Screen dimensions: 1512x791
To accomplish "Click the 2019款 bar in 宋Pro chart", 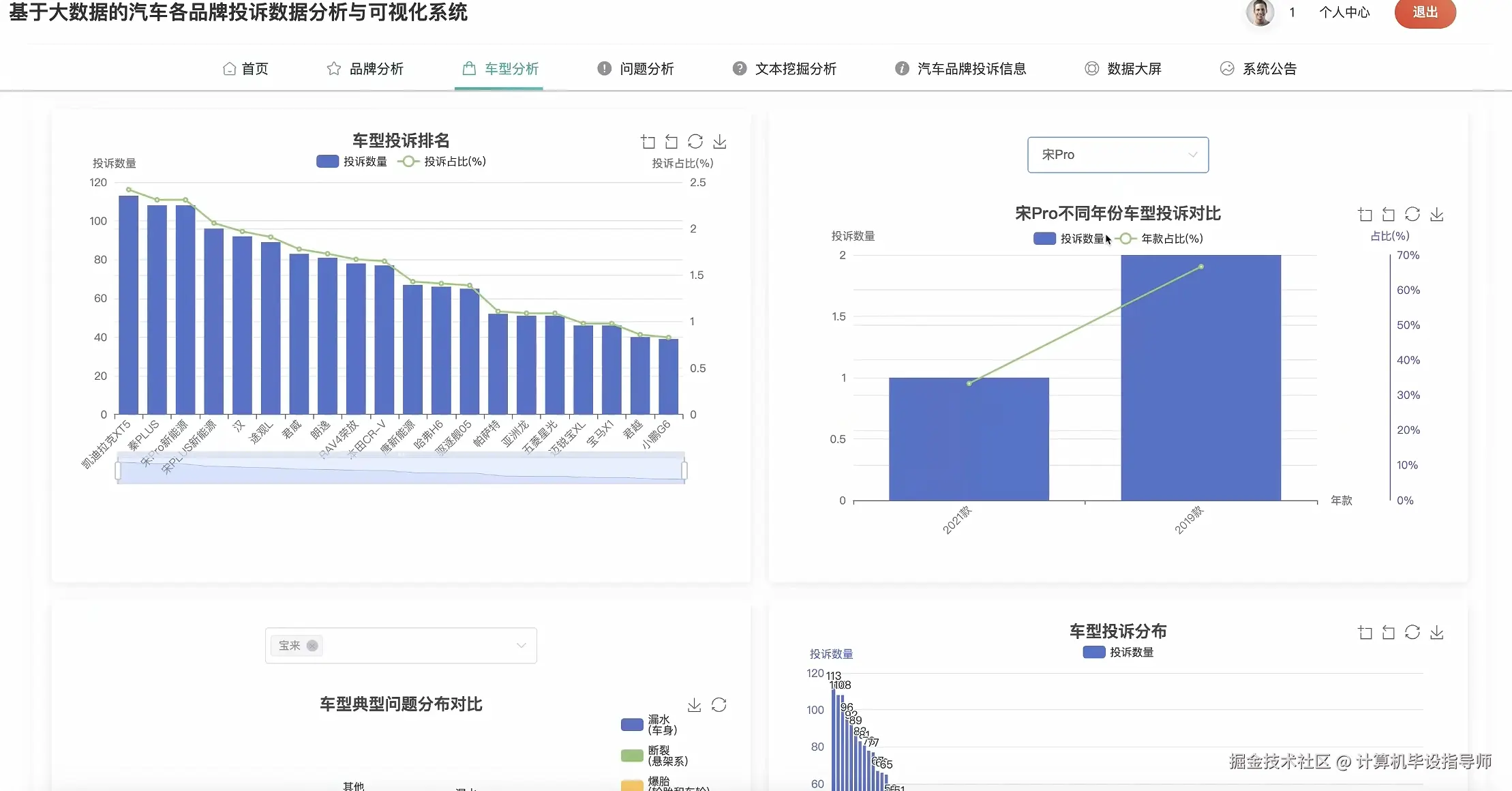I will point(1200,378).
